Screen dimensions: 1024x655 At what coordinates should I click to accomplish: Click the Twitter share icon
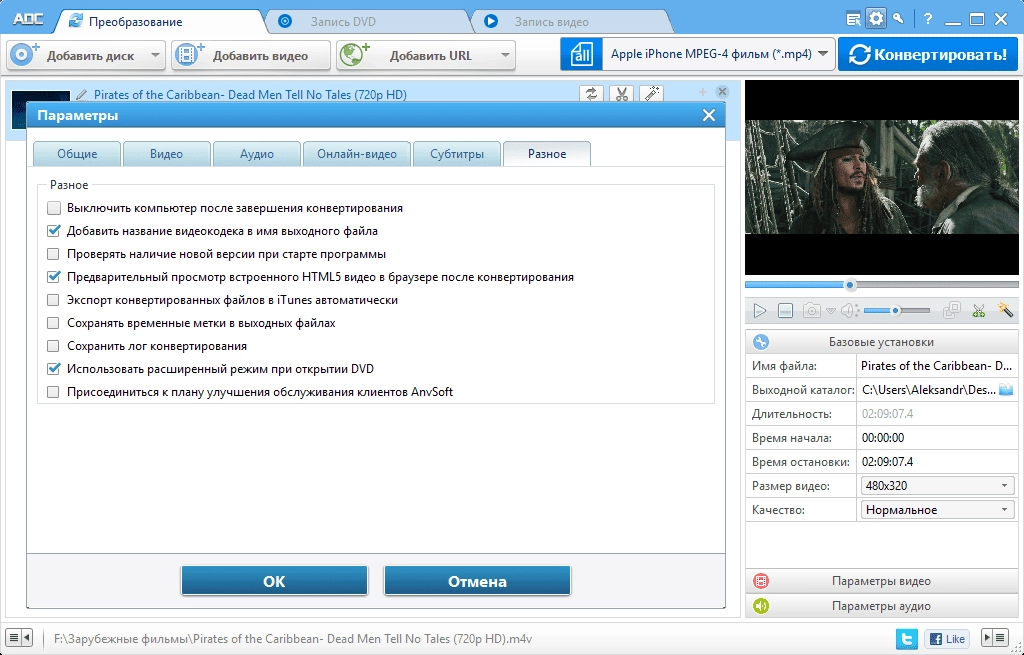click(907, 638)
